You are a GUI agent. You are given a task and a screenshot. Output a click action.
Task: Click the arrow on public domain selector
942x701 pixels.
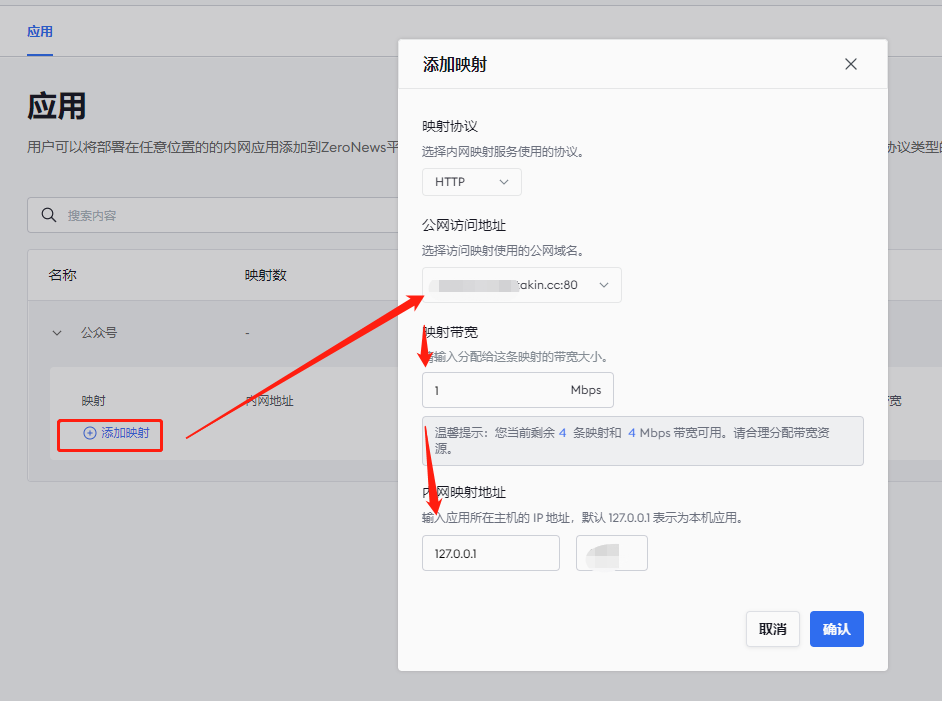(604, 285)
